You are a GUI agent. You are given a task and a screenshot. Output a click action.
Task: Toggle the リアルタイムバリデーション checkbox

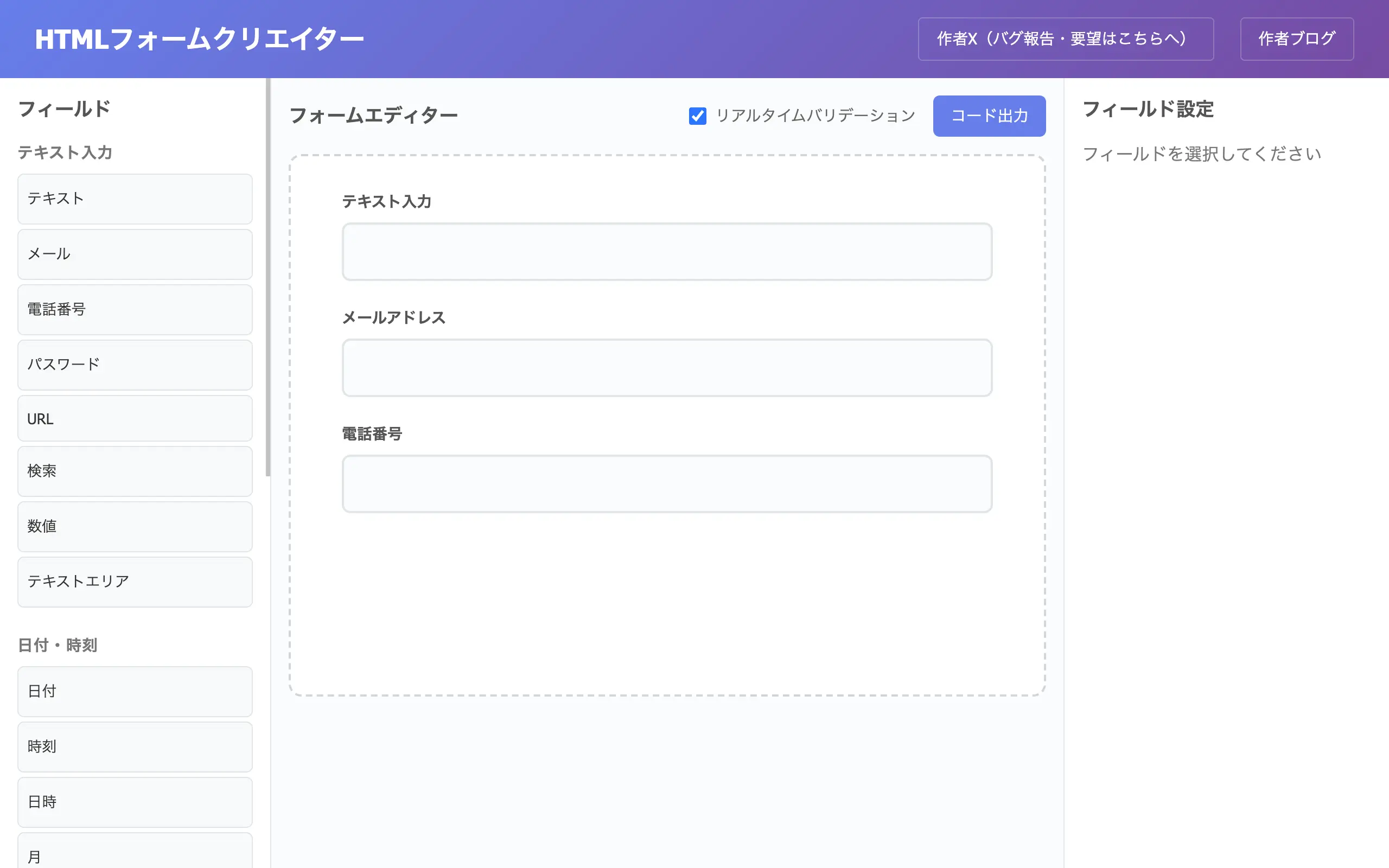(x=697, y=116)
